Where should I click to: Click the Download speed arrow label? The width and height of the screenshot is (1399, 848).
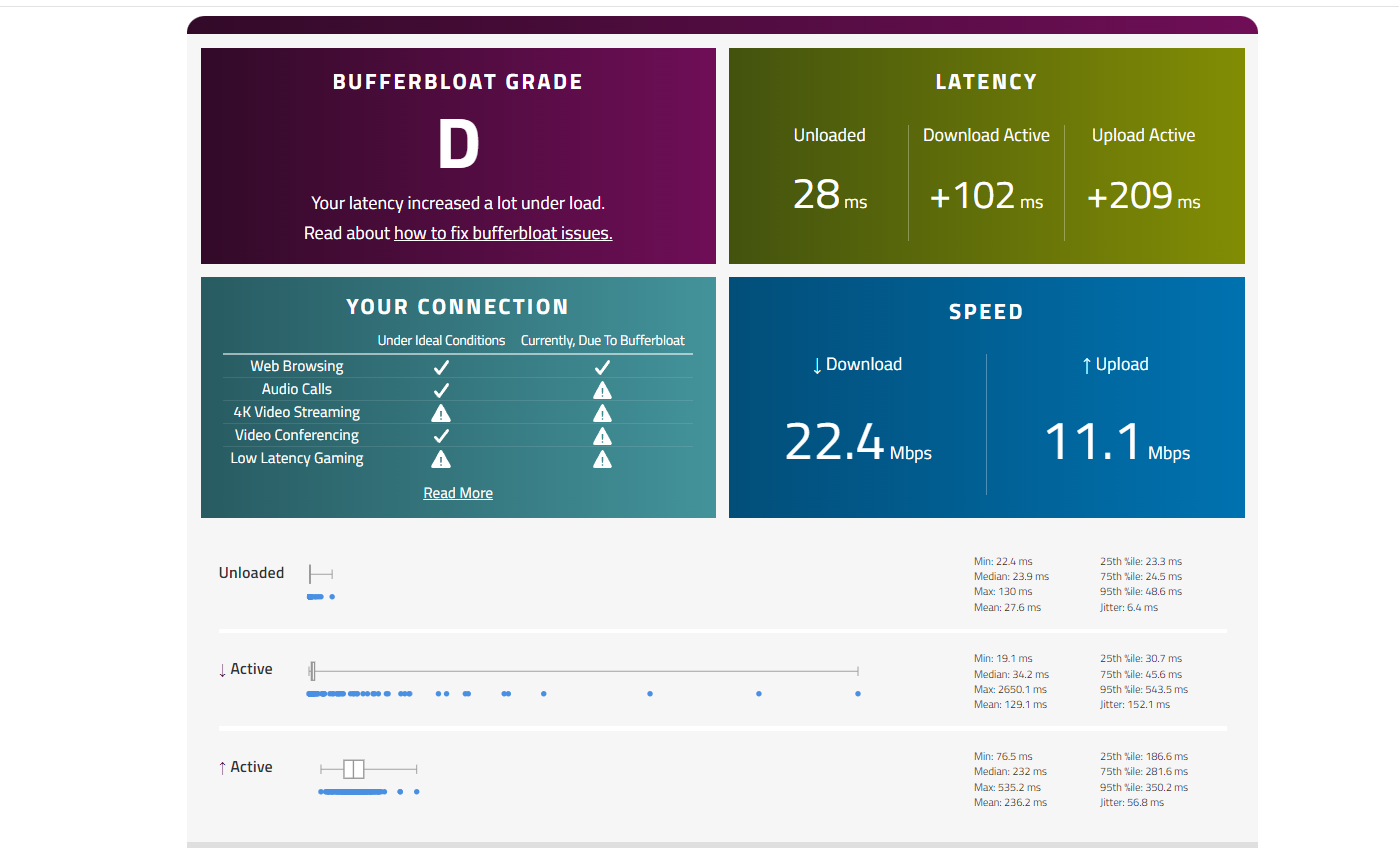857,364
